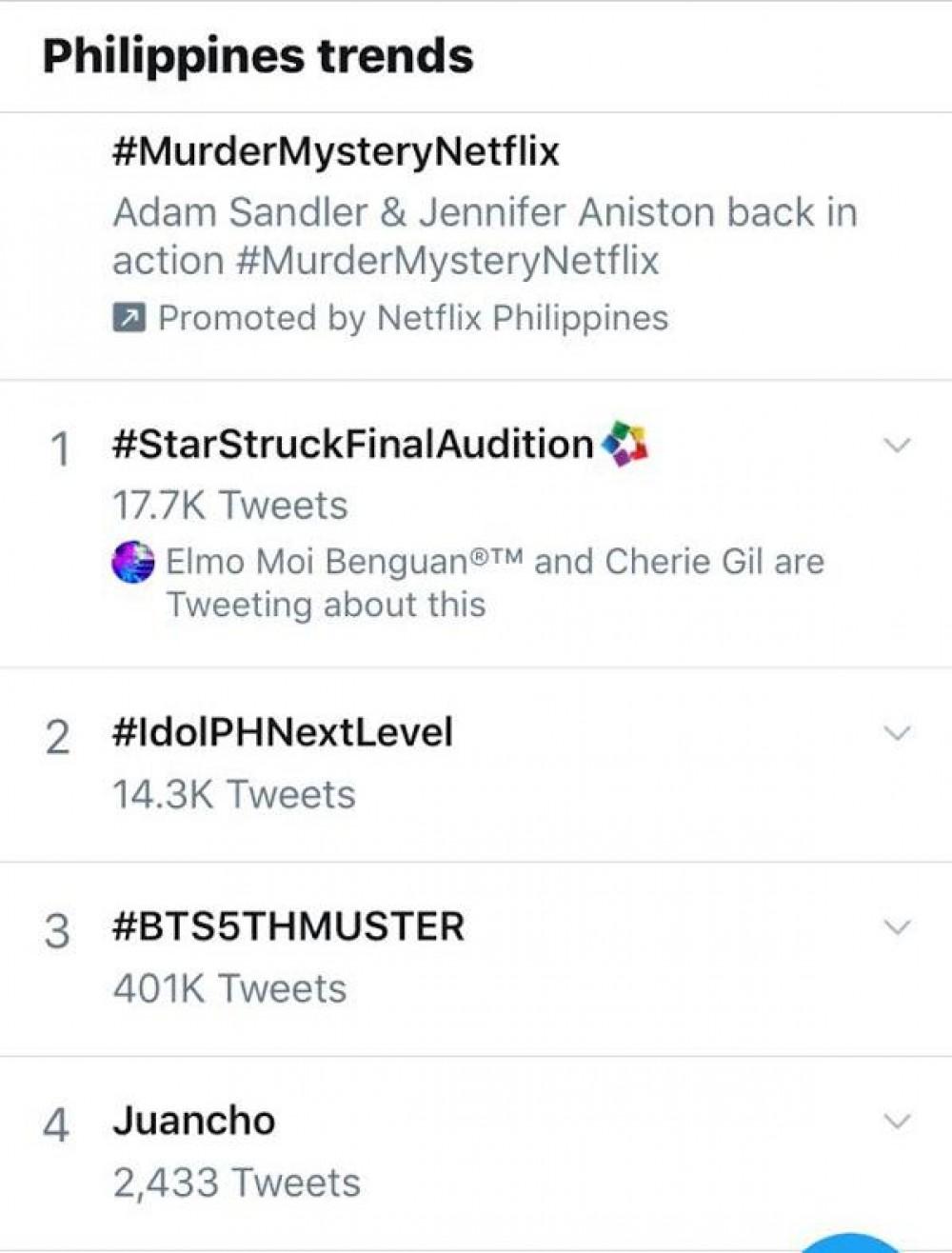View the #IdolPHNextLevel trend
Screen dimensions: 952x1253
(x=282, y=733)
